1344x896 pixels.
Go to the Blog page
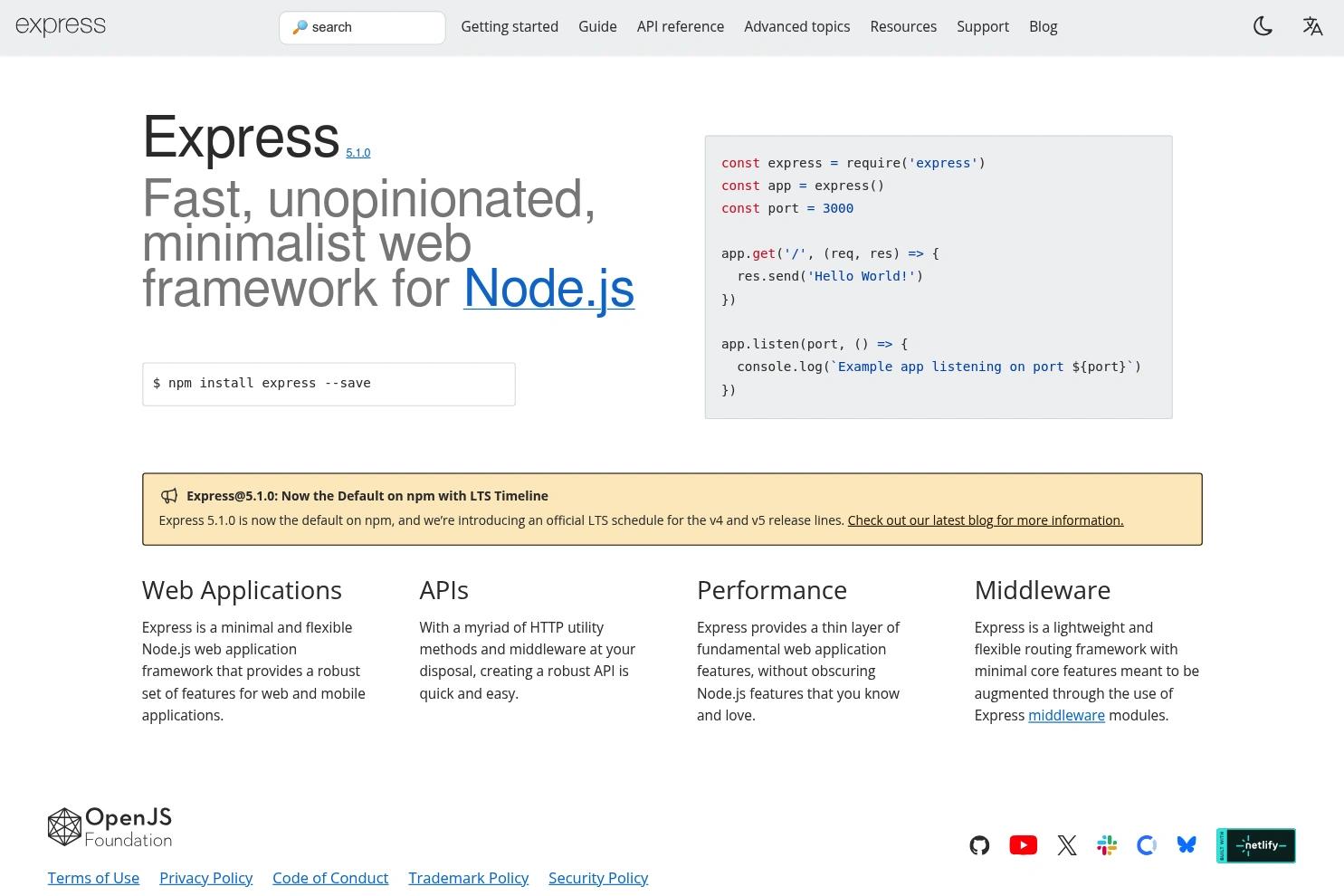[1044, 26]
